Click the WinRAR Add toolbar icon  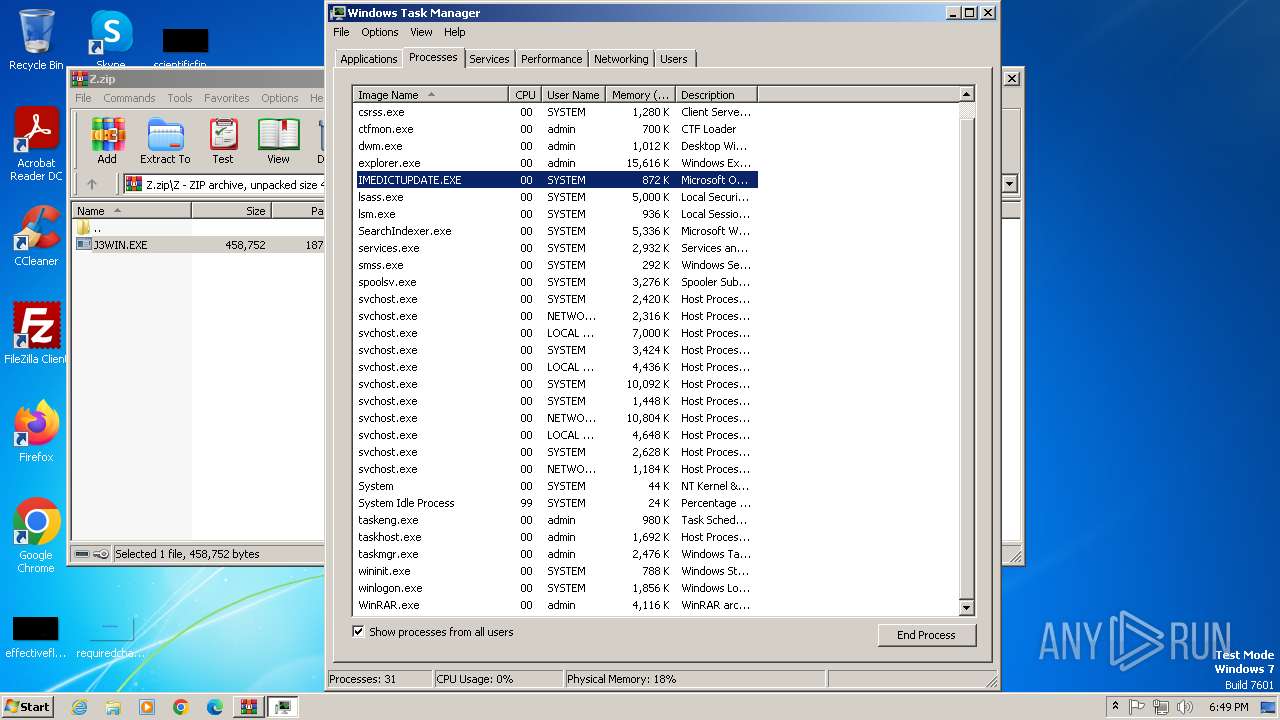pos(107,141)
